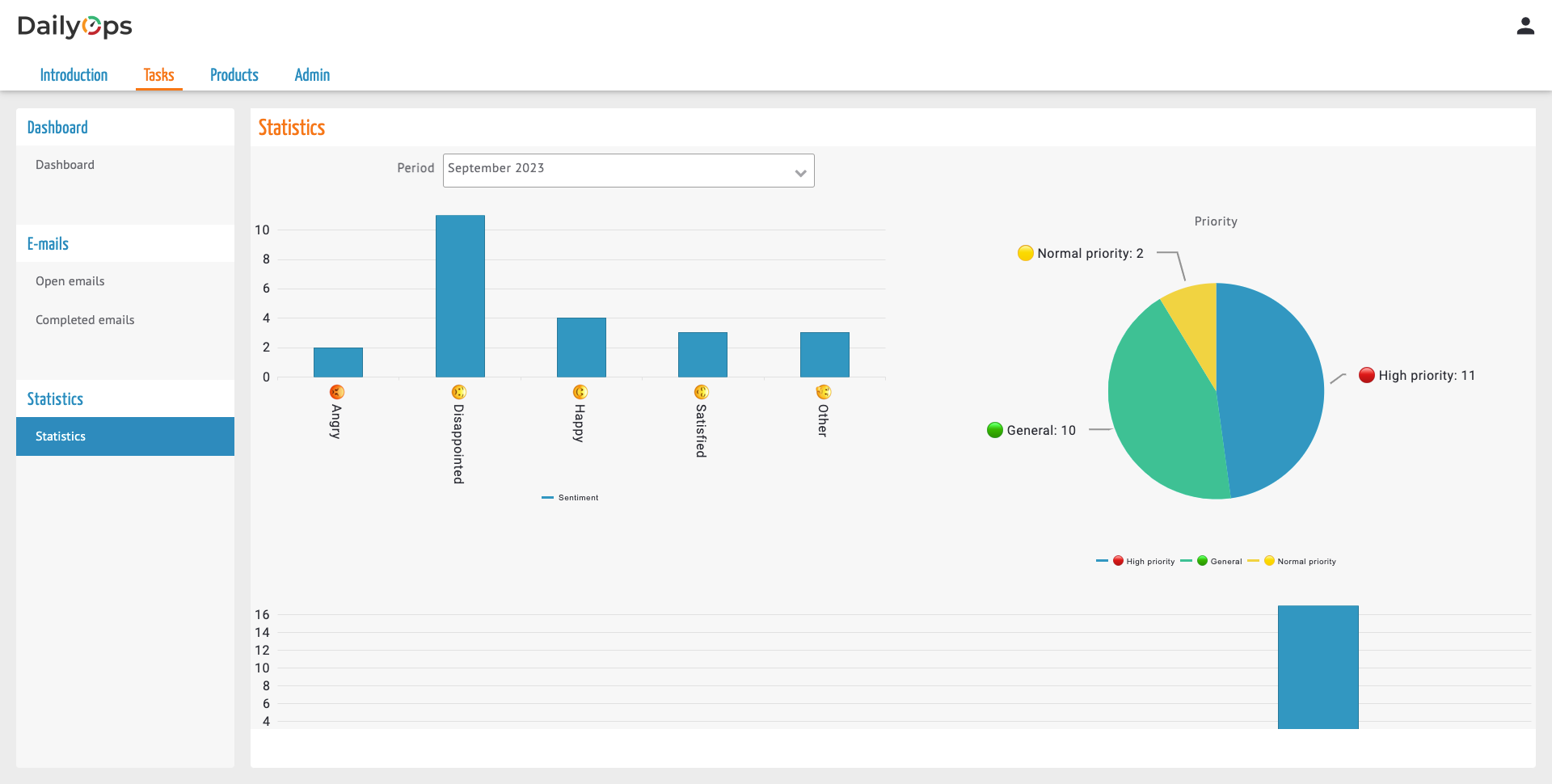Switch to the Products tab
Viewport: 1552px width, 784px height.
[234, 75]
